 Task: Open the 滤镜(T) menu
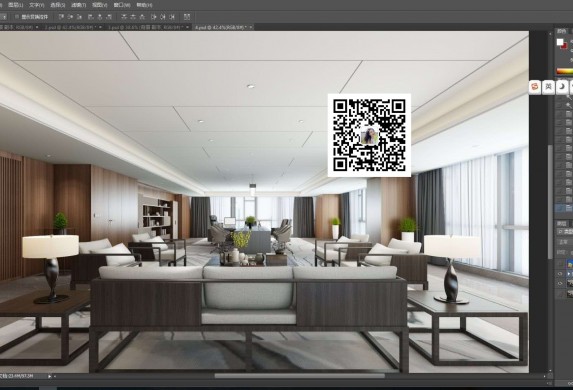click(79, 5)
